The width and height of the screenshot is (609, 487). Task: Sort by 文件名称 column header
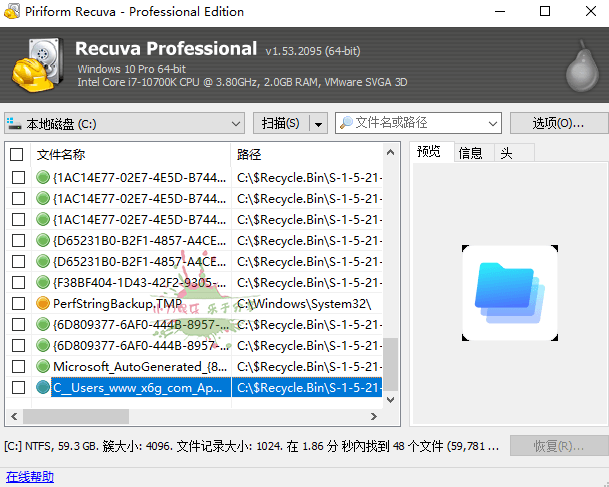[x=130, y=155]
